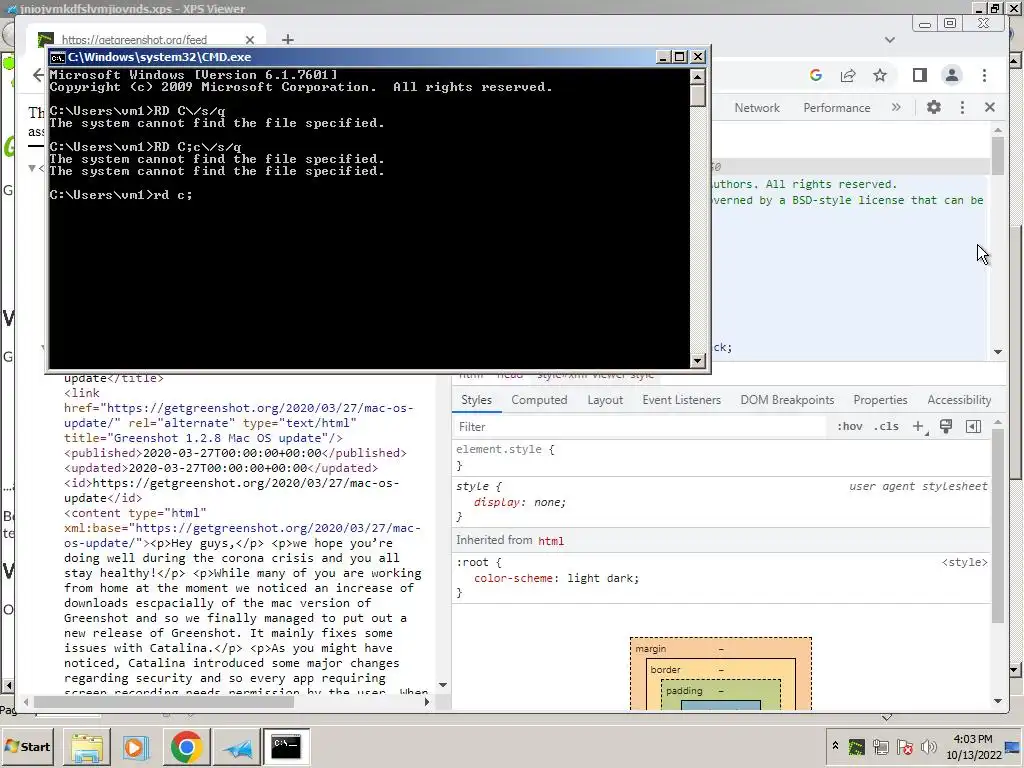1024x768 pixels.
Task: Click the display: none property value
Action: tap(550, 502)
